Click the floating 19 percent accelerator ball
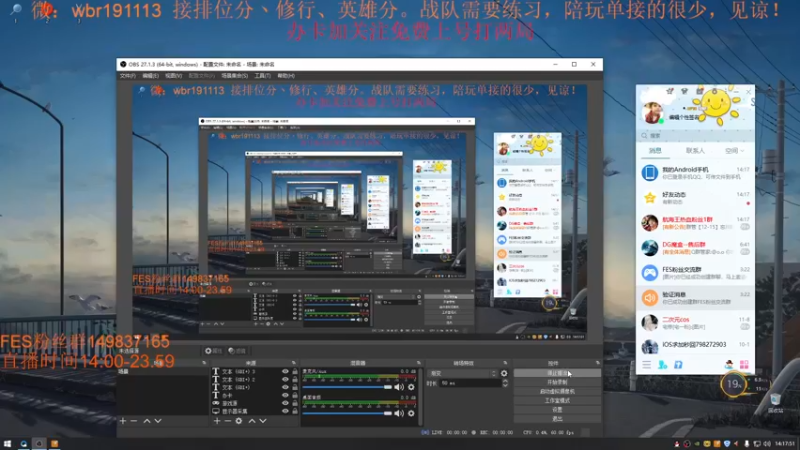800x450 pixels. tap(733, 384)
